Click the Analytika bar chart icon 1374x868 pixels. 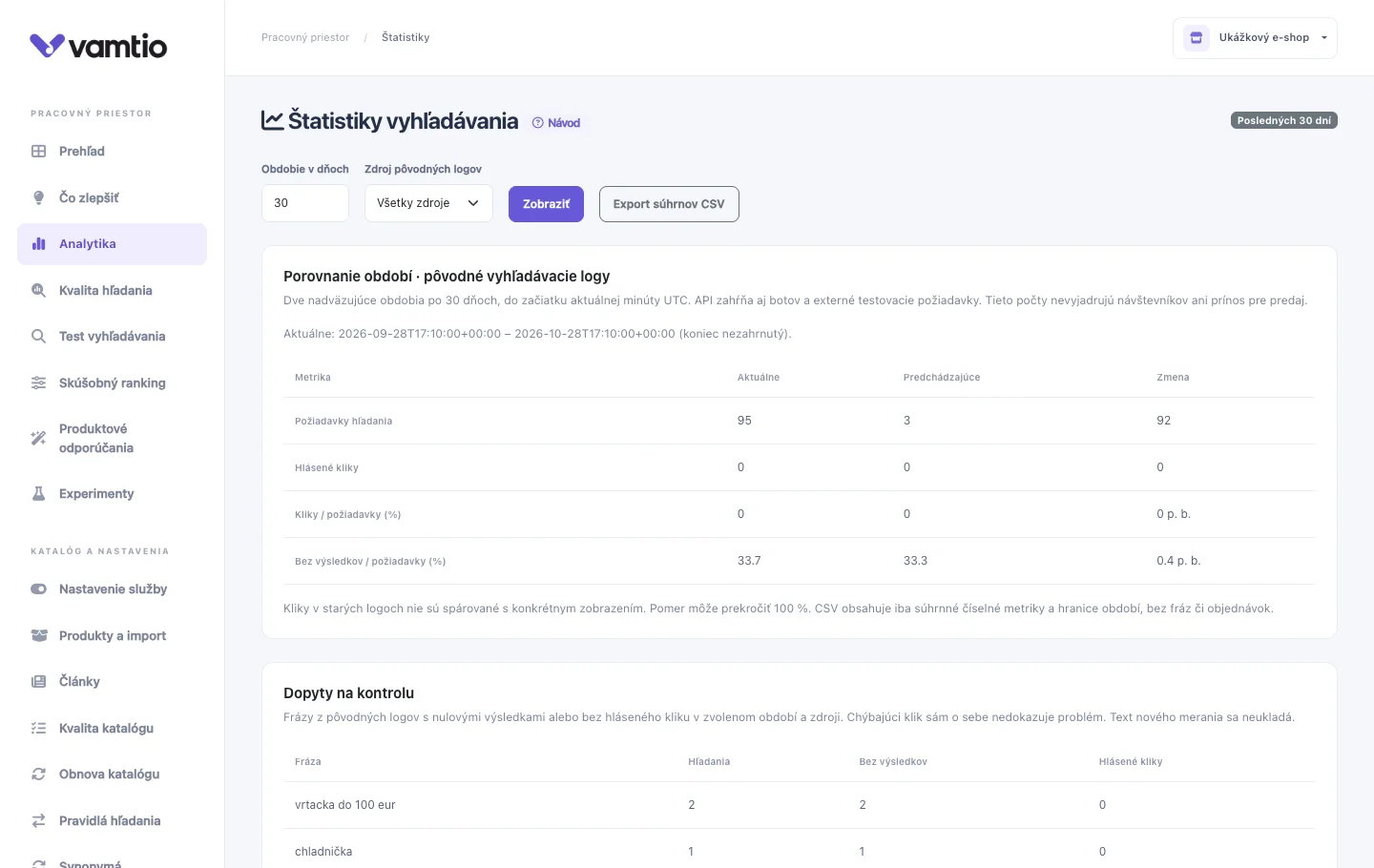pyautogui.click(x=38, y=244)
